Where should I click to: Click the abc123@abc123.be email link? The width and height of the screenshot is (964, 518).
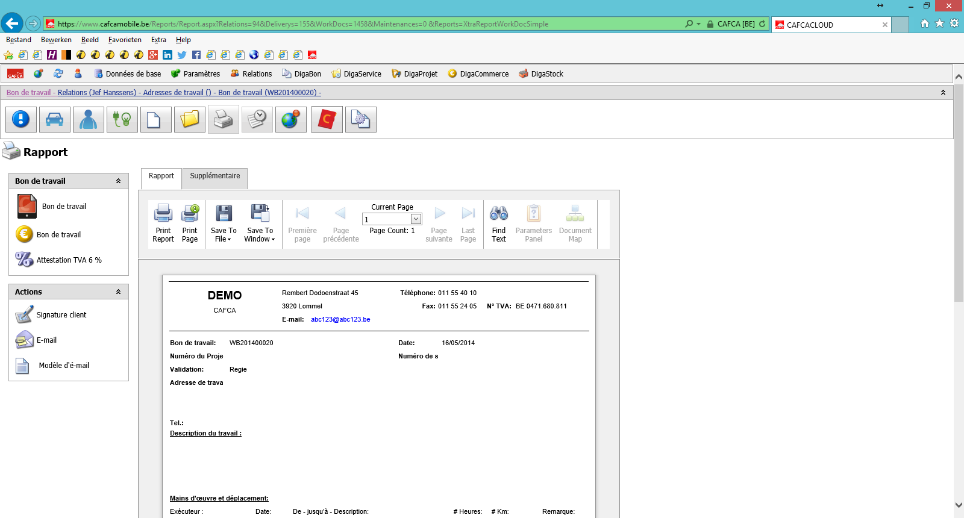[x=341, y=320]
